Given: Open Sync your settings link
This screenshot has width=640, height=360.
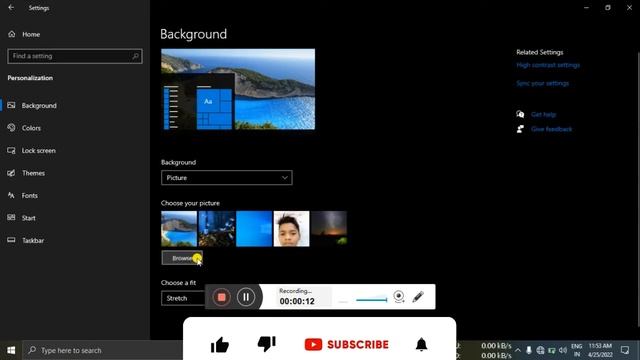Looking at the screenshot, I should (542, 83).
